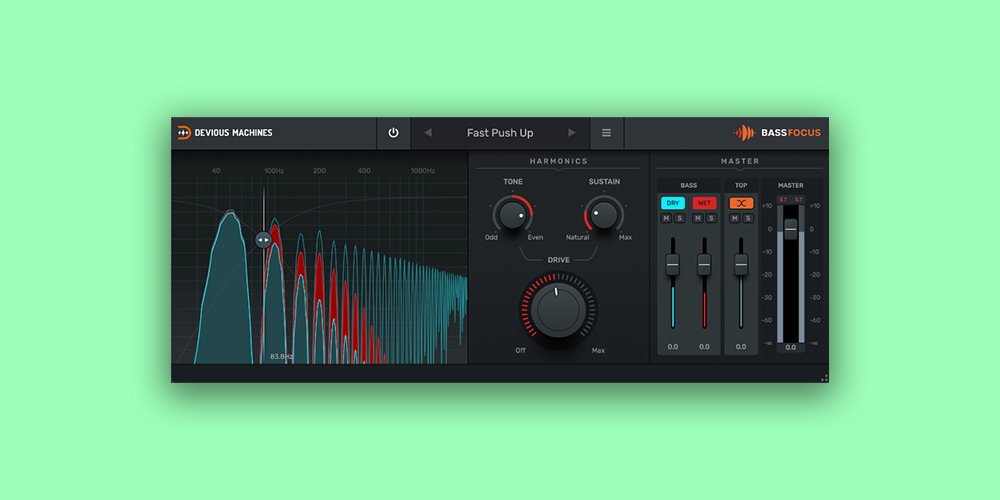Mute the Bass dry channel
The height and width of the screenshot is (500, 1000).
(x=666, y=218)
